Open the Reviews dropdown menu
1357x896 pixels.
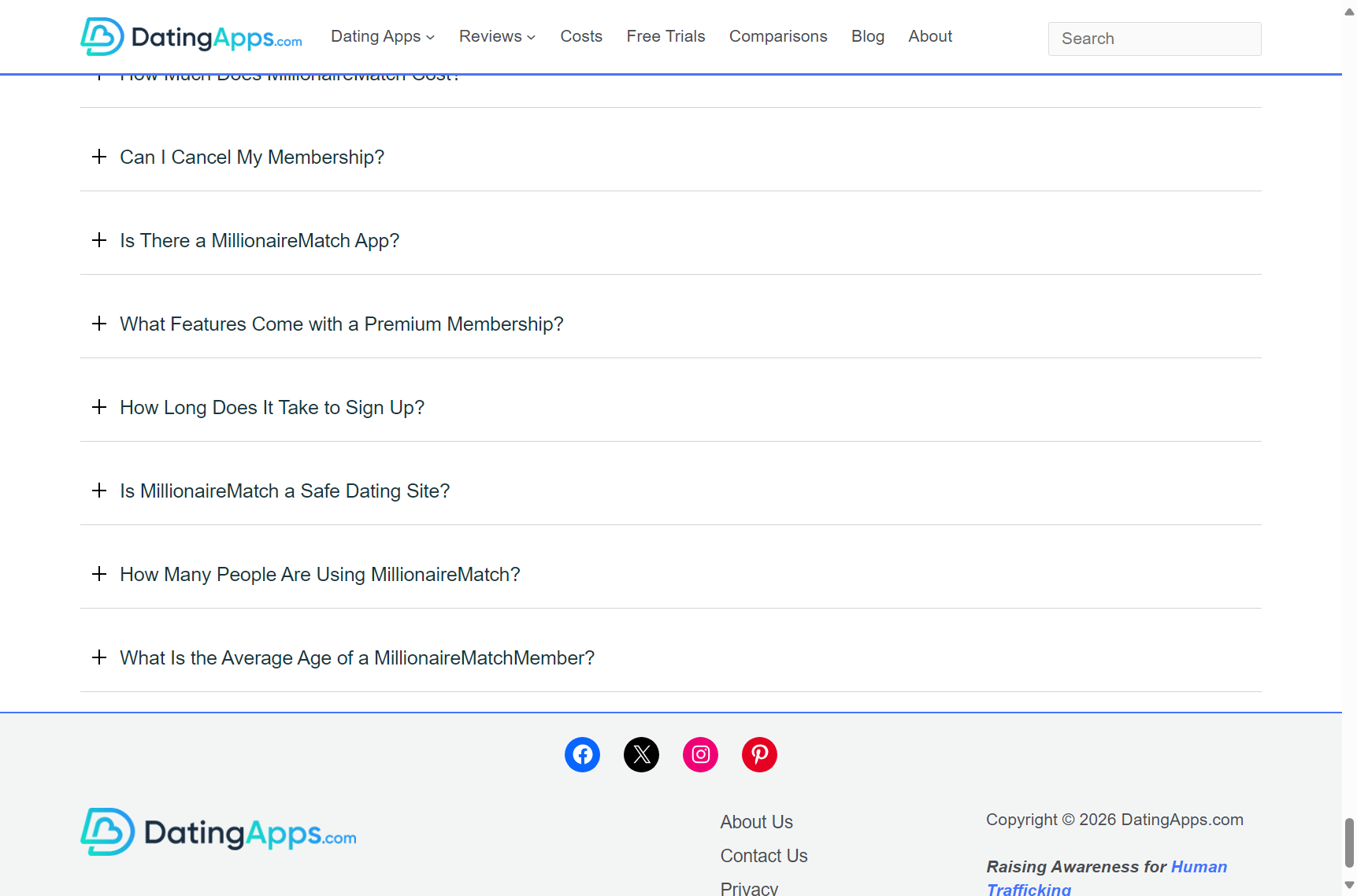point(498,36)
